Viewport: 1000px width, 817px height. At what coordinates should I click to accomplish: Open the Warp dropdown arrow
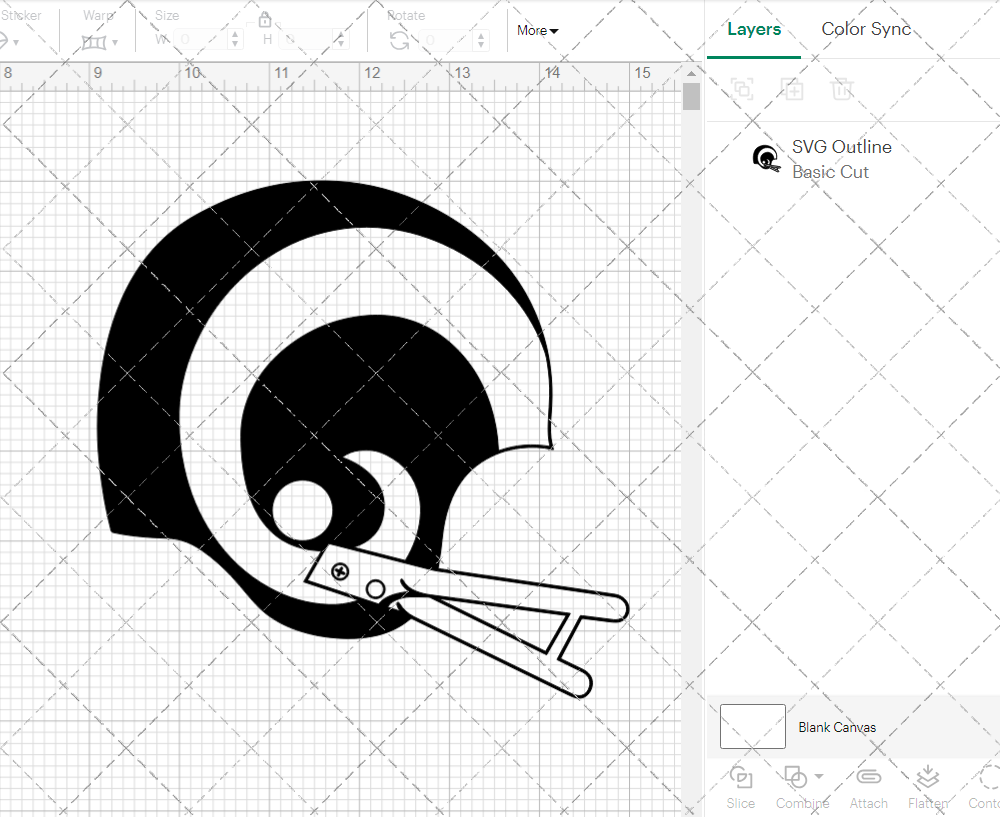[115, 43]
